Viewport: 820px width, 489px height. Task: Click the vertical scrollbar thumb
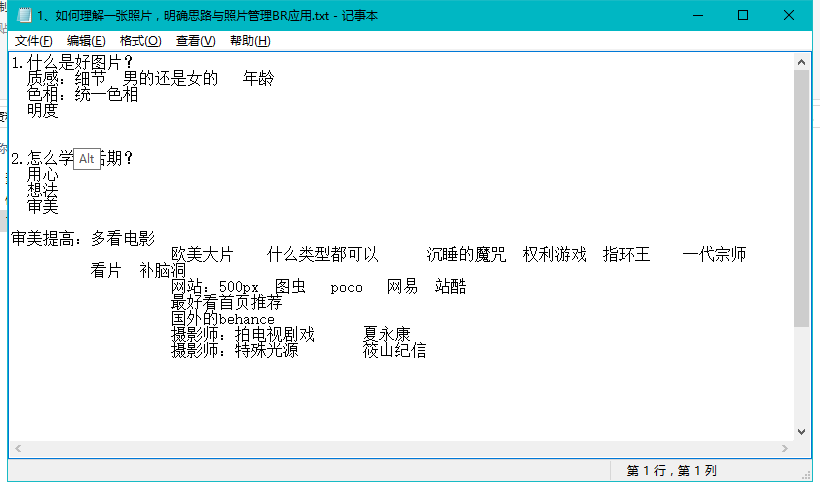click(801, 200)
